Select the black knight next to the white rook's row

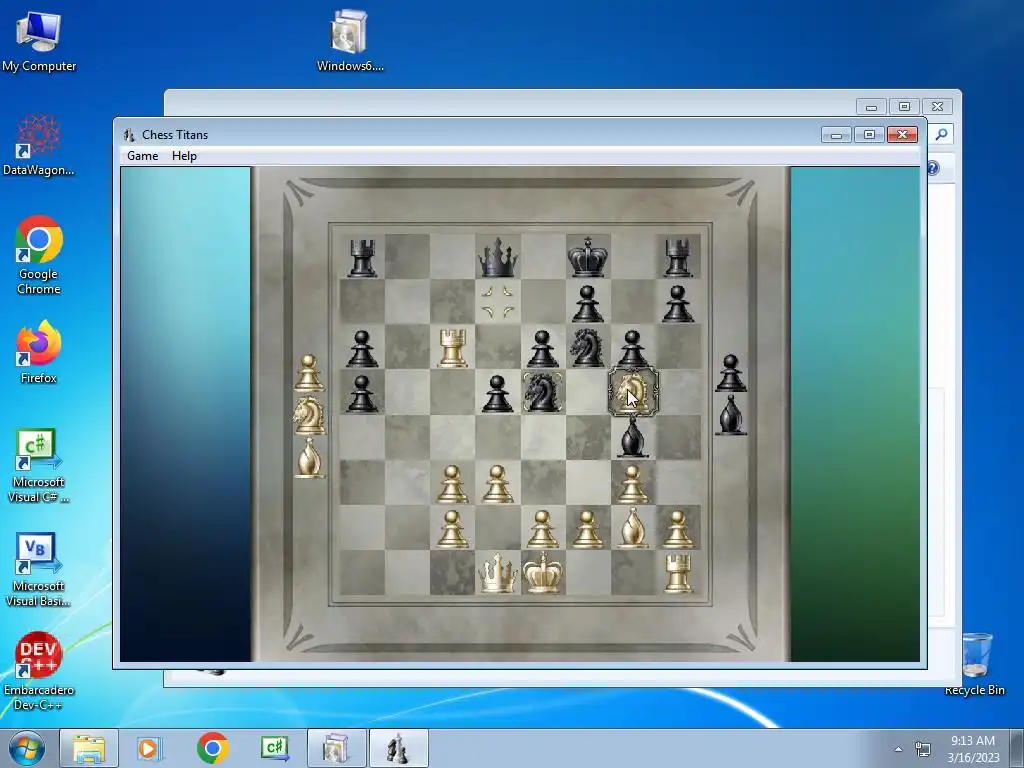(x=586, y=346)
